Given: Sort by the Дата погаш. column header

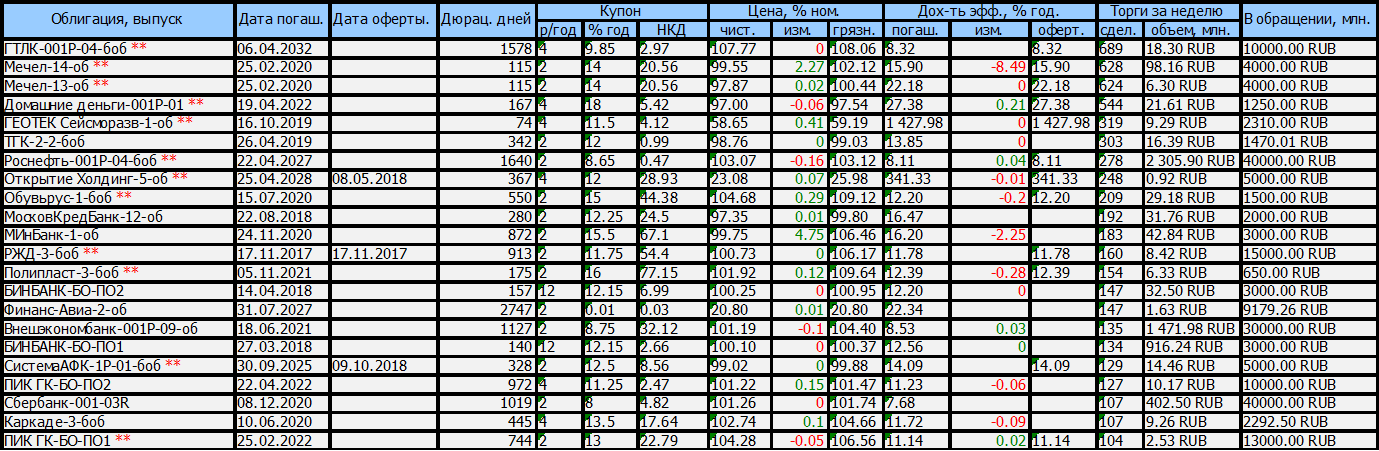Looking at the screenshot, I should (282, 20).
